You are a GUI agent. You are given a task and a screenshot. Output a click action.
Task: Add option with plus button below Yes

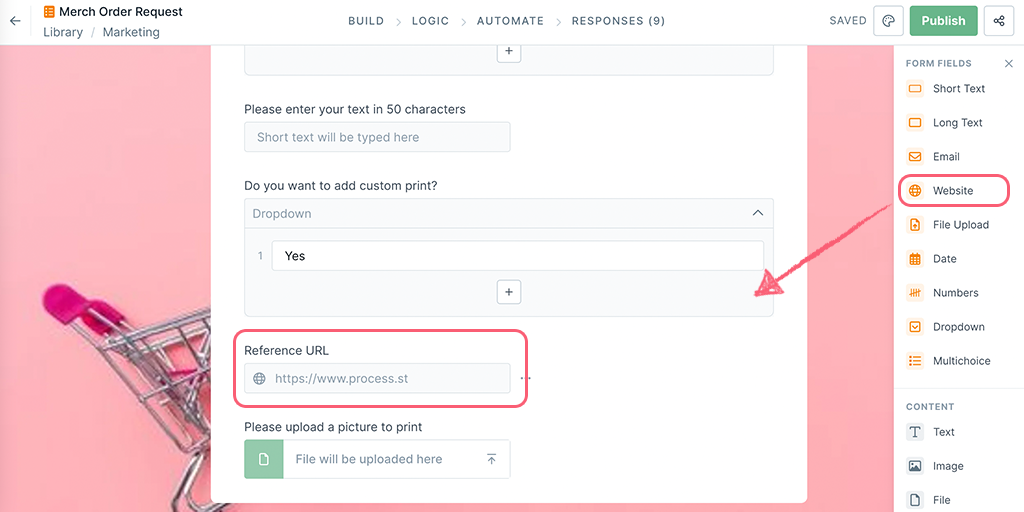(x=509, y=292)
